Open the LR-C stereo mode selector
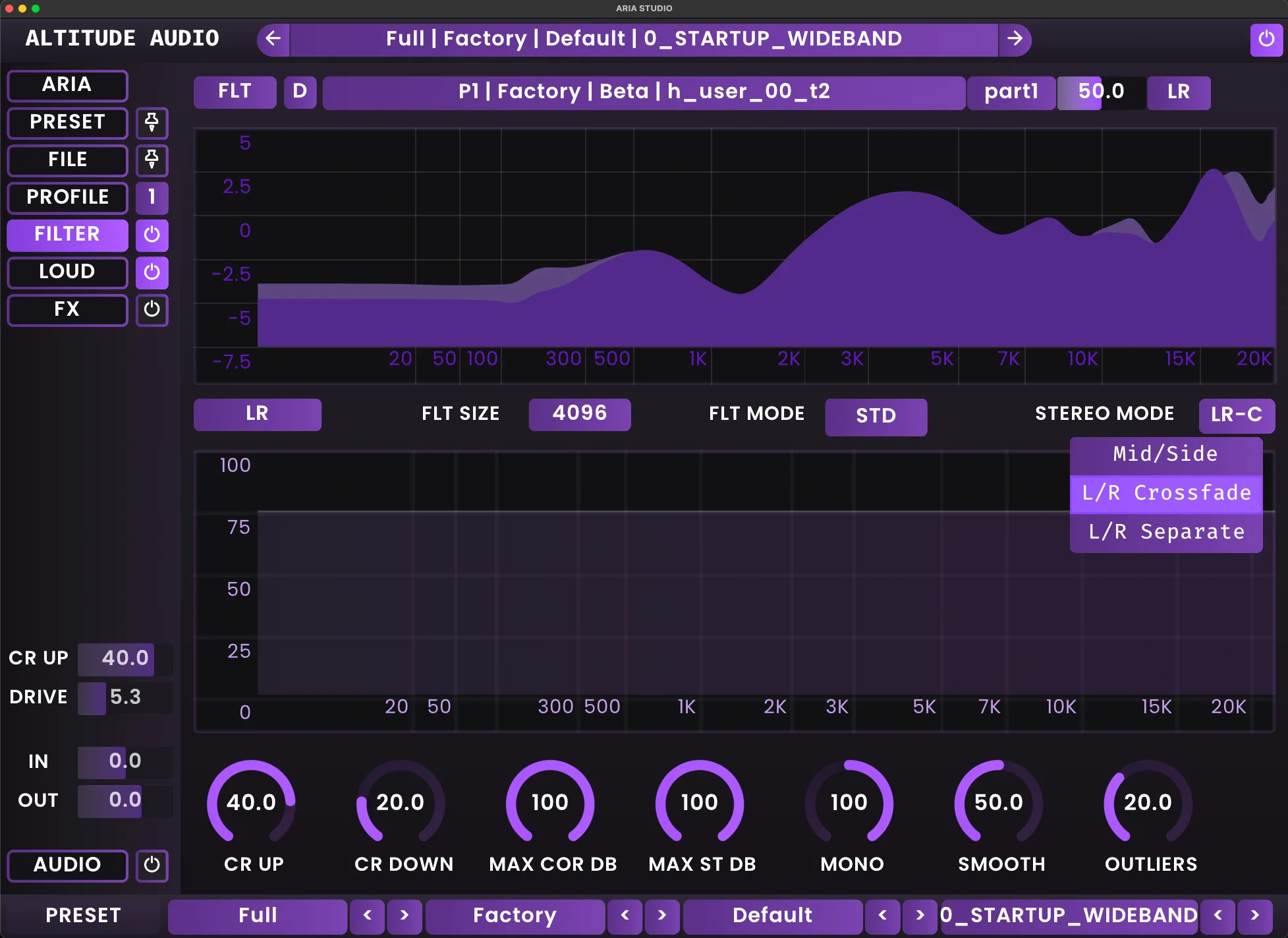Image resolution: width=1288 pixels, height=938 pixels. tap(1237, 415)
